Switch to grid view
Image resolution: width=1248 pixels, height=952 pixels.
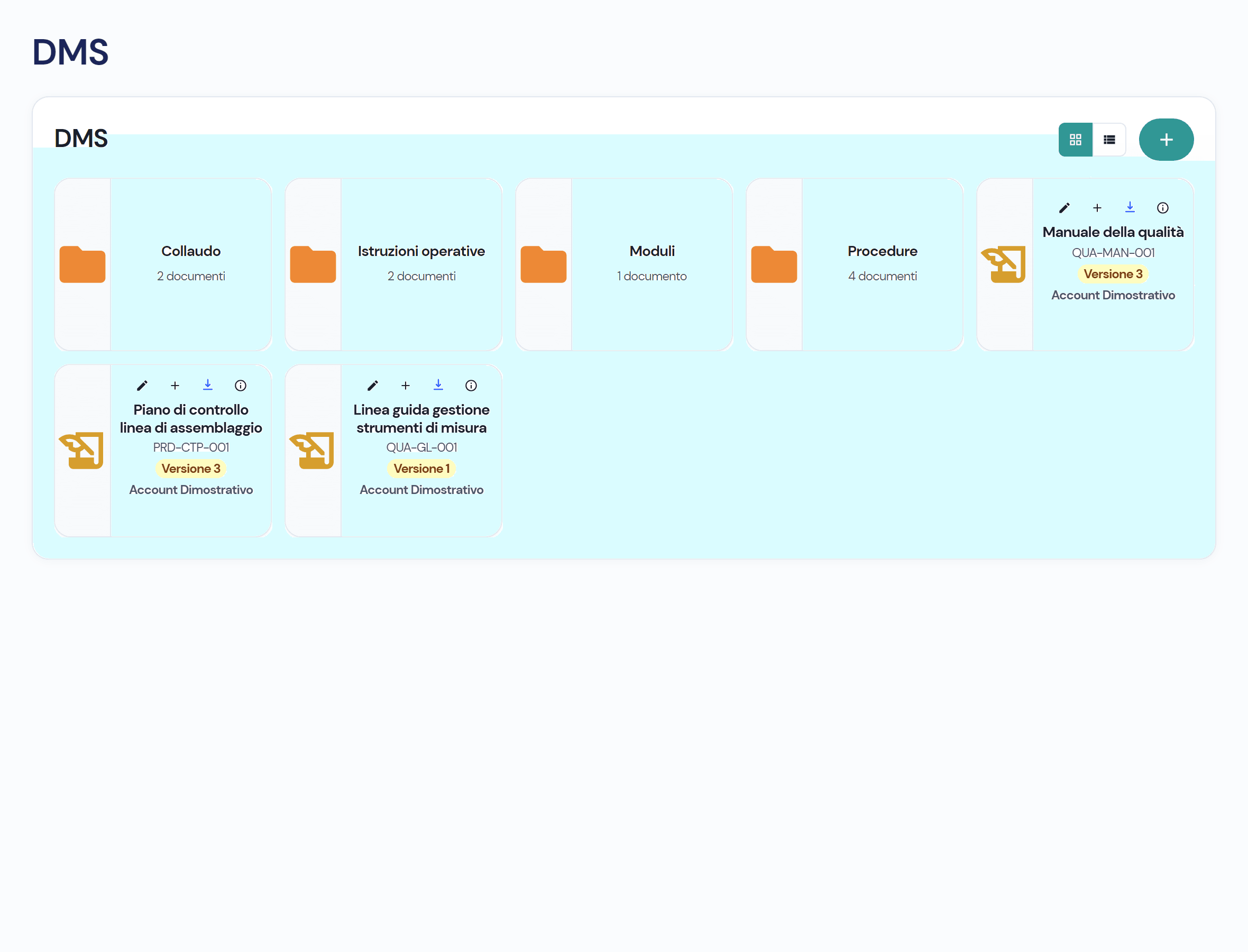1075,140
